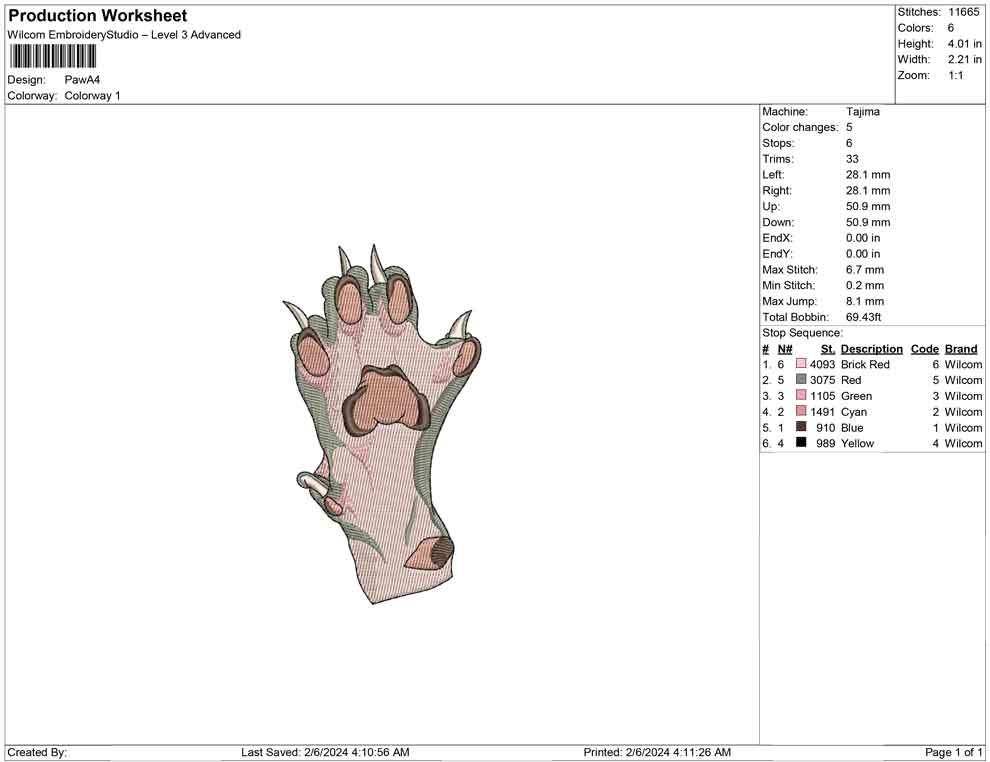990x762 pixels.
Task: Click the stitches count "11665"
Action: [963, 12]
